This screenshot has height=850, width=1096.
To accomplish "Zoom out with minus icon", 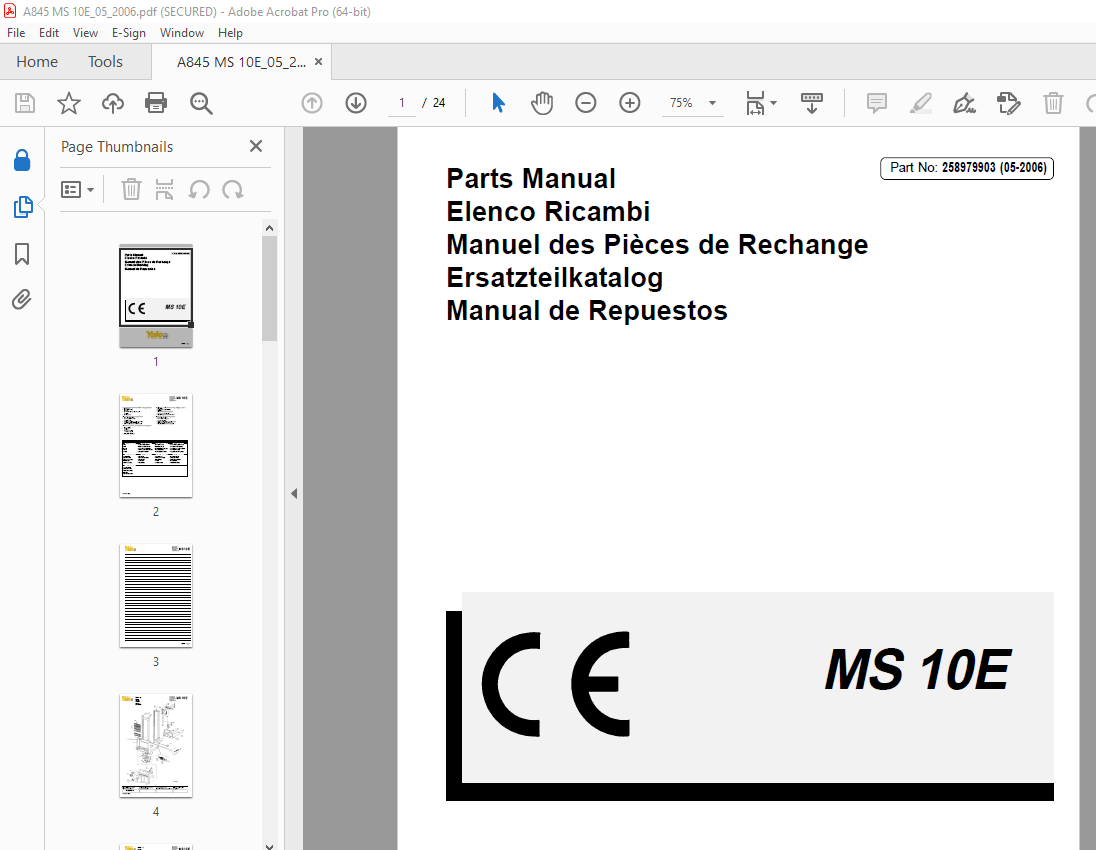I will [586, 103].
